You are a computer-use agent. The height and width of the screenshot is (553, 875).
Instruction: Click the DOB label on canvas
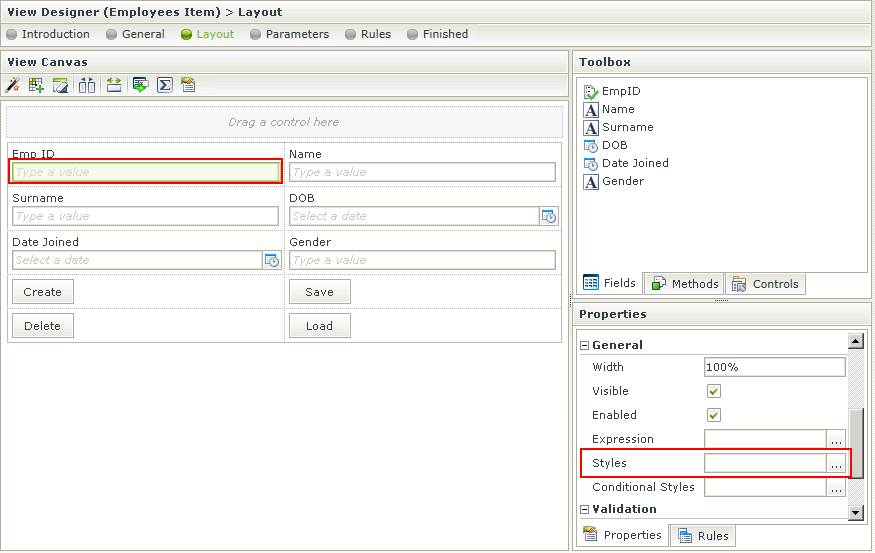302,198
